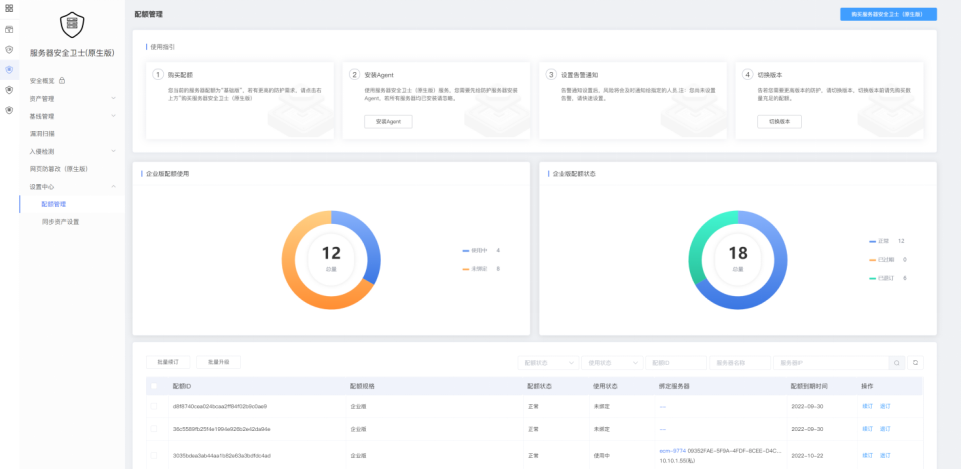Click the quota ID 36c5589fb25f4e1994e926b2e42da94e
961x469 pixels.
[221, 429]
